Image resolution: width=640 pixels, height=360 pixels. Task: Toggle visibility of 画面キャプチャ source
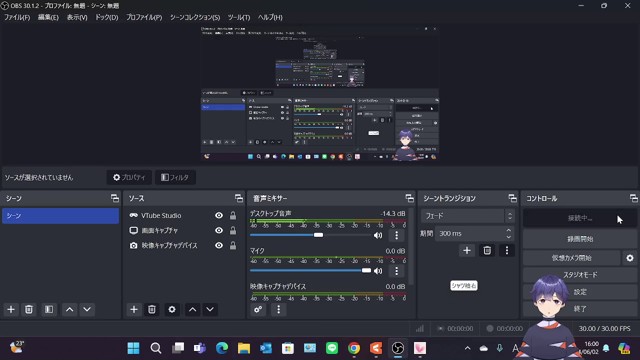pos(219,231)
